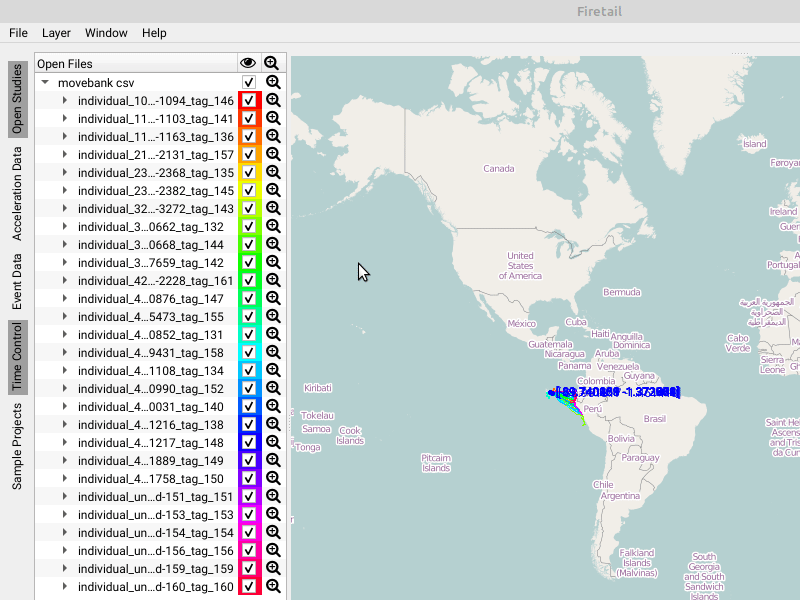
Task: Open the Layer menu
Action: [56, 33]
